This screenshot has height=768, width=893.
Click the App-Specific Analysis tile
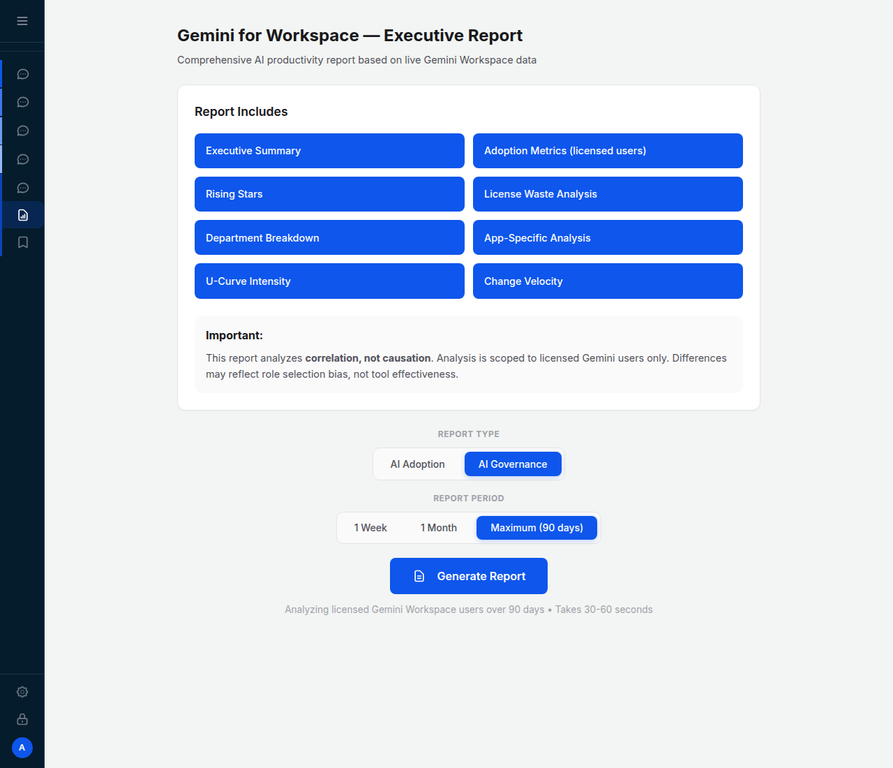tap(608, 237)
